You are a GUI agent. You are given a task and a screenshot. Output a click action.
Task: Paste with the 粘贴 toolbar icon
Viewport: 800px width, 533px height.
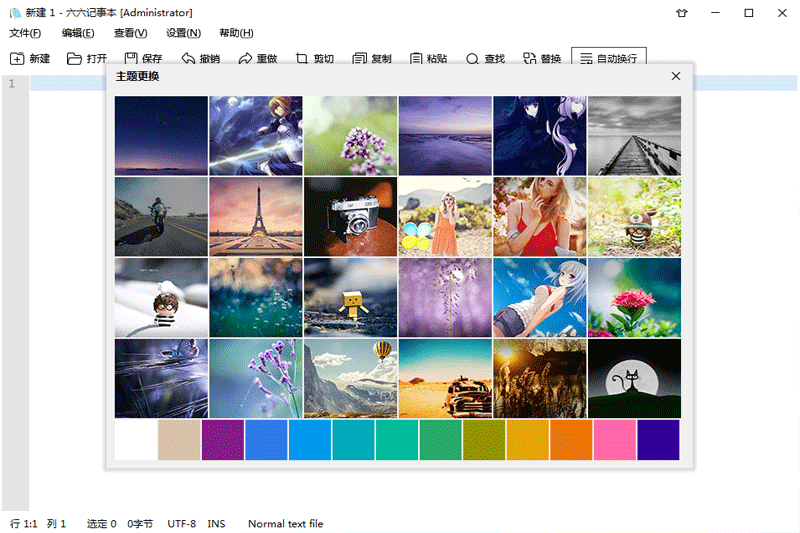click(x=416, y=59)
